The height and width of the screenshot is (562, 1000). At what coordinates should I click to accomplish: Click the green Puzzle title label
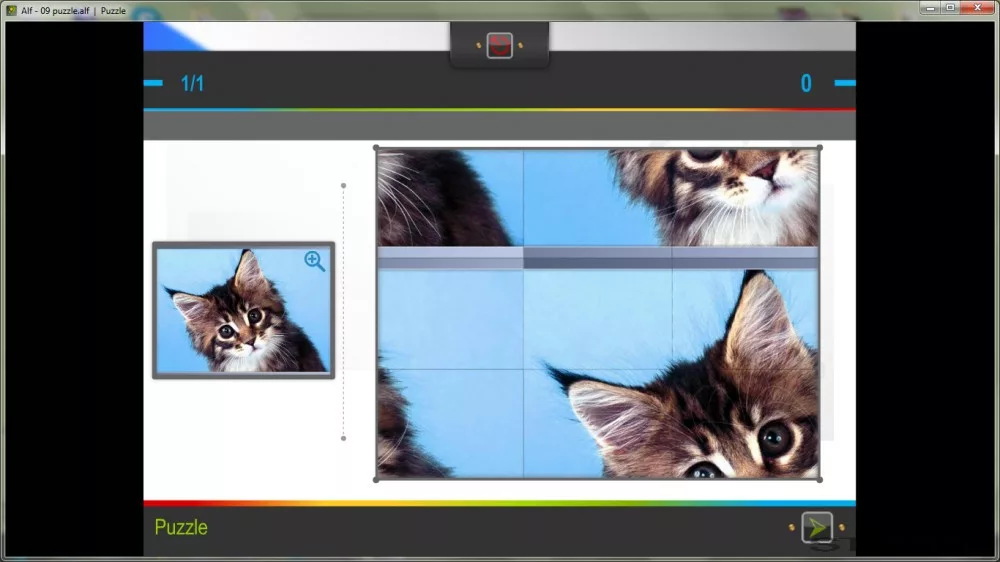pyautogui.click(x=181, y=528)
